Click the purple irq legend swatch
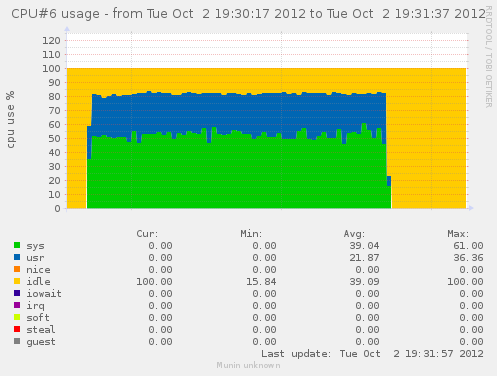497x376 pixels. tap(17, 305)
